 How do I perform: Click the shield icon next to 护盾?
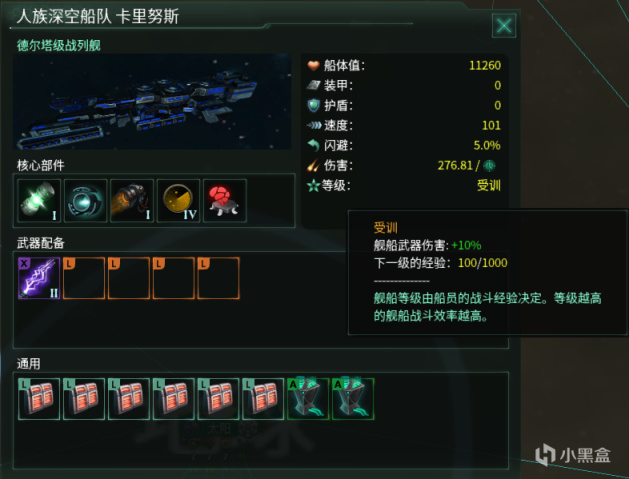313,105
